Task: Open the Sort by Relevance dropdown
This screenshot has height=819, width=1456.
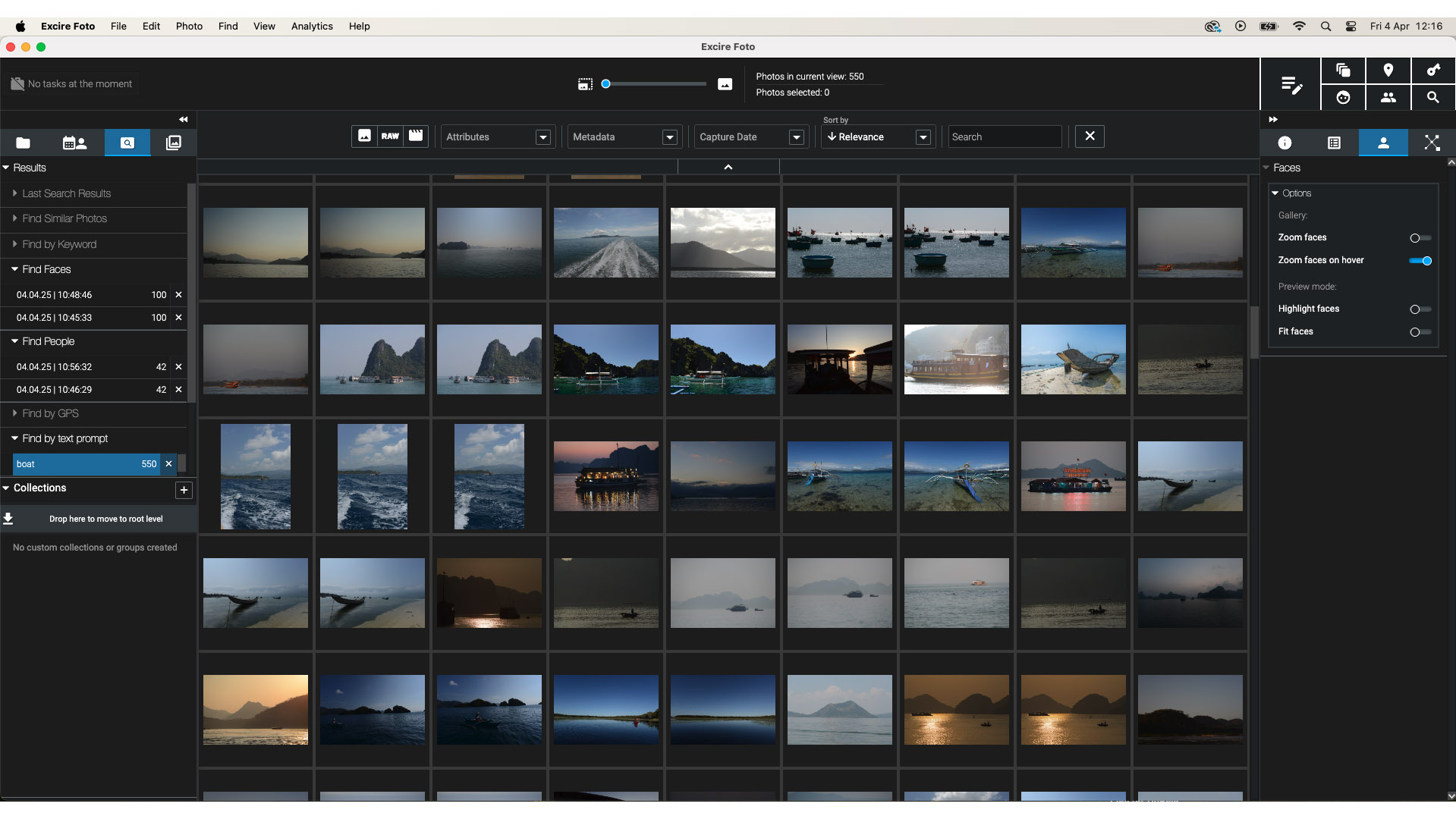Action: (878, 136)
